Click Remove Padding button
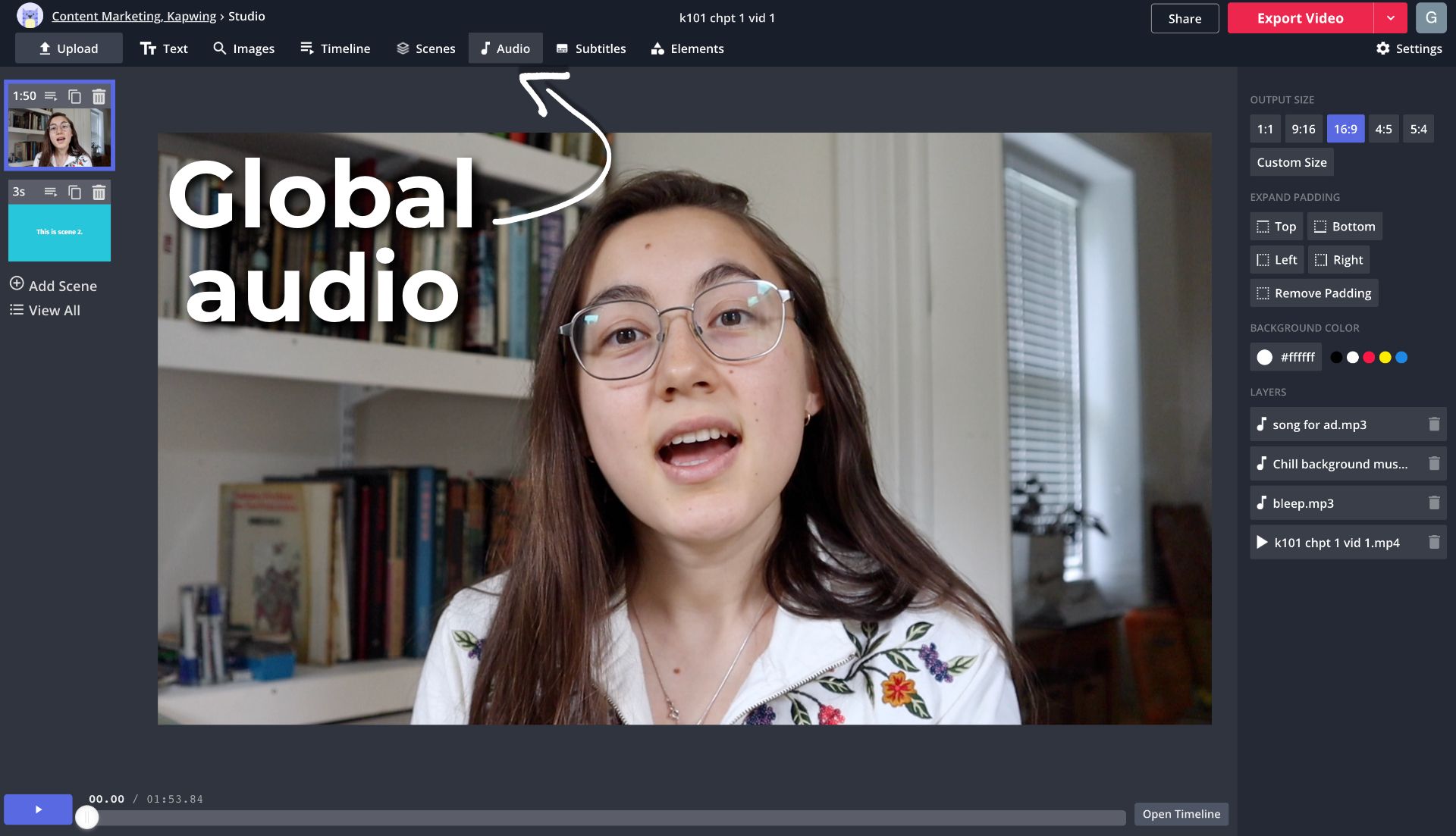 [1313, 293]
